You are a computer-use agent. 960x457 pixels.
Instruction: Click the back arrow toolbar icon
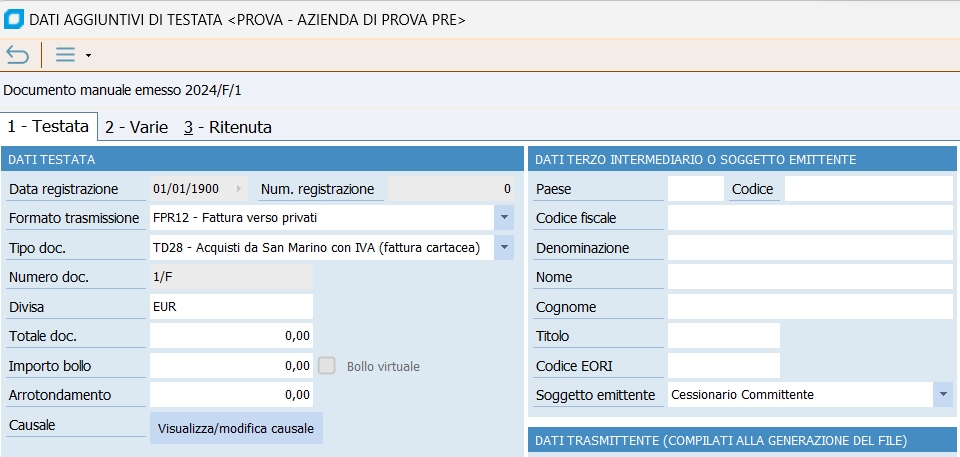(17, 55)
